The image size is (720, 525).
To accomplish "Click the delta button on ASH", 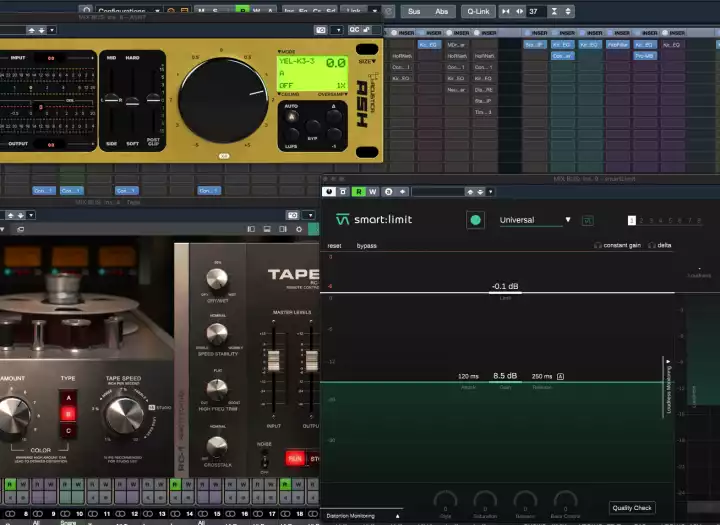I will click(333, 117).
